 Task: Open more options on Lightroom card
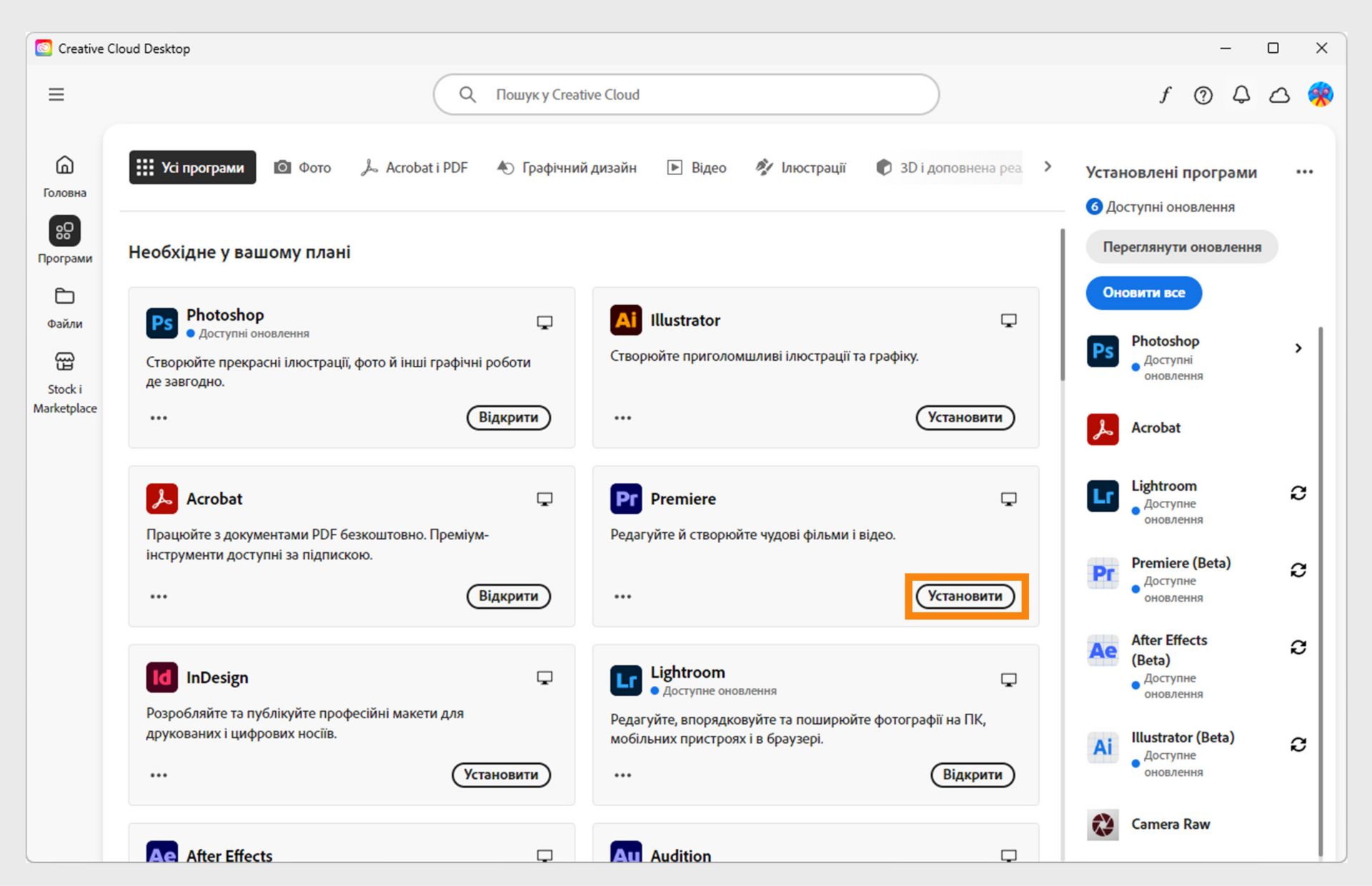point(622,775)
